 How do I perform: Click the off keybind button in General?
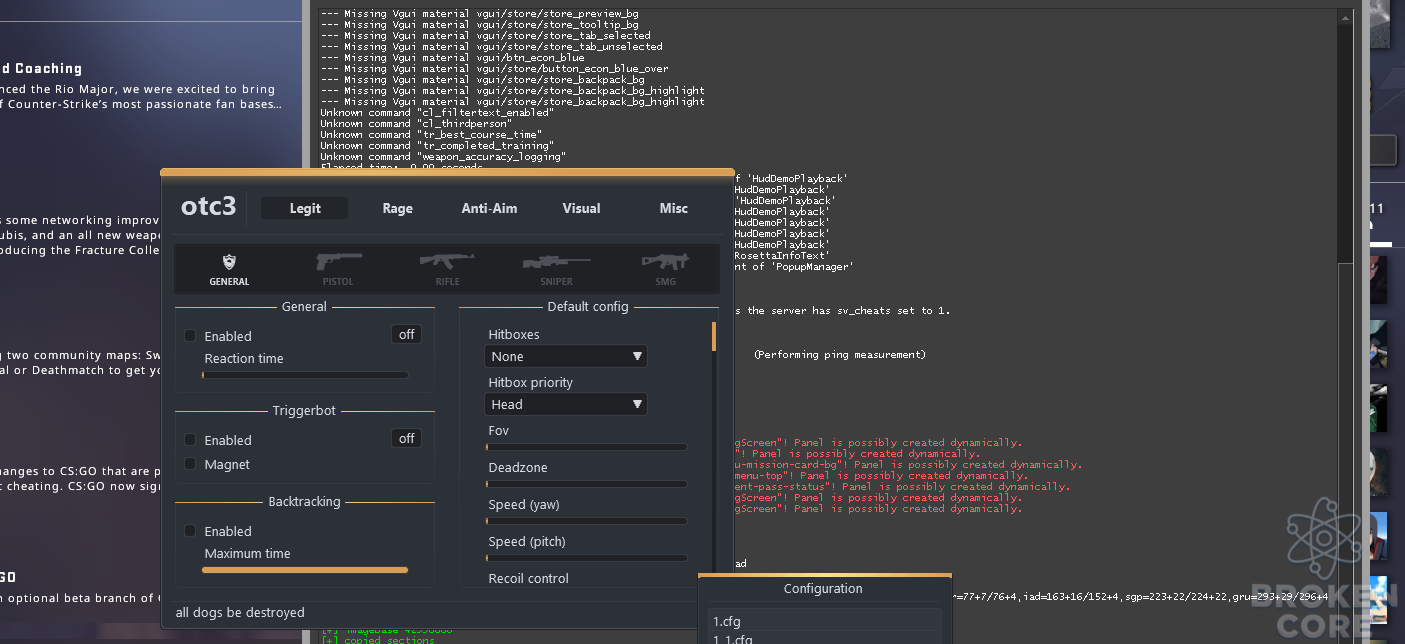407,335
